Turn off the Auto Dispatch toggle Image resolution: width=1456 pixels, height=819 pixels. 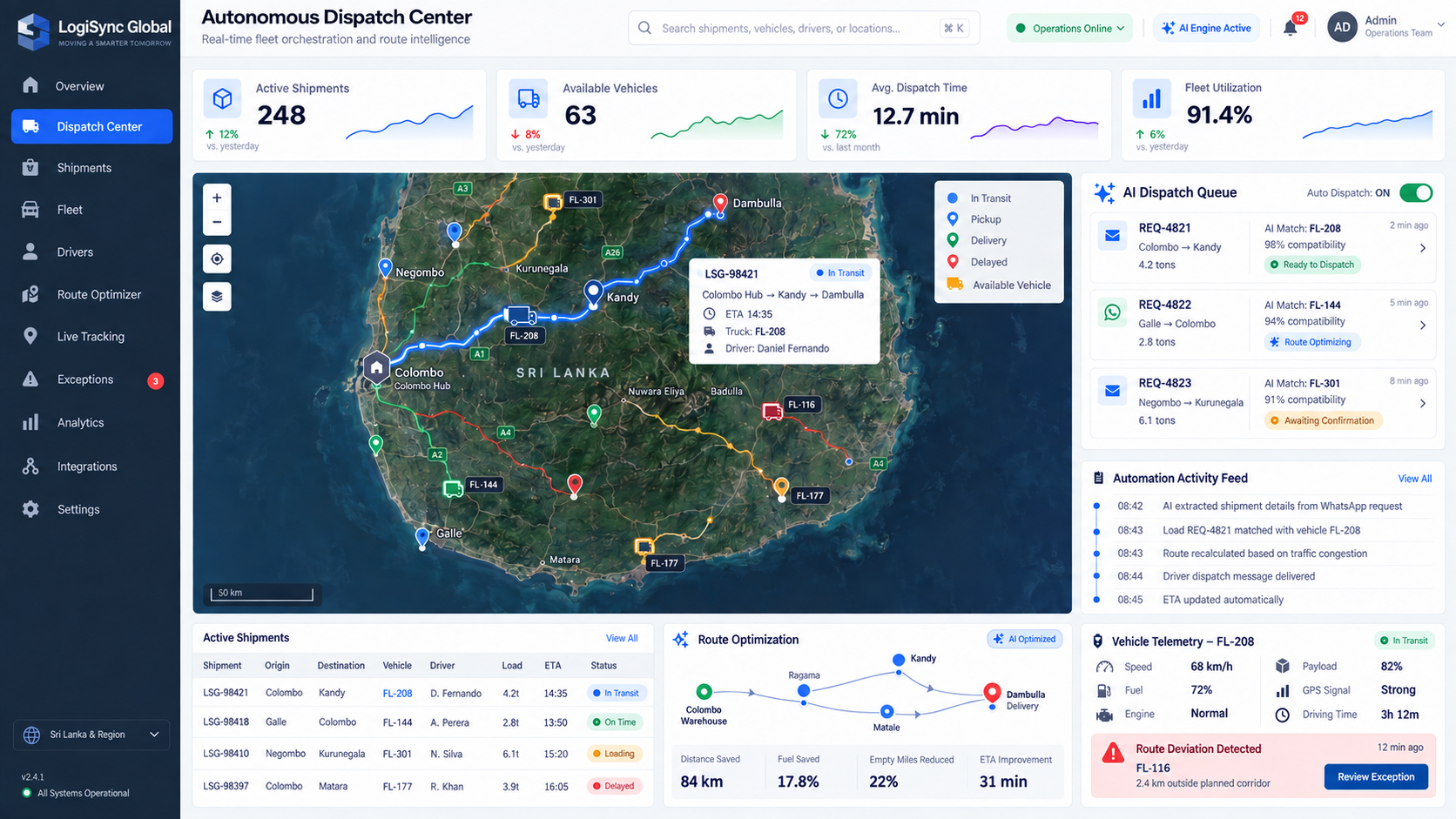point(1416,192)
